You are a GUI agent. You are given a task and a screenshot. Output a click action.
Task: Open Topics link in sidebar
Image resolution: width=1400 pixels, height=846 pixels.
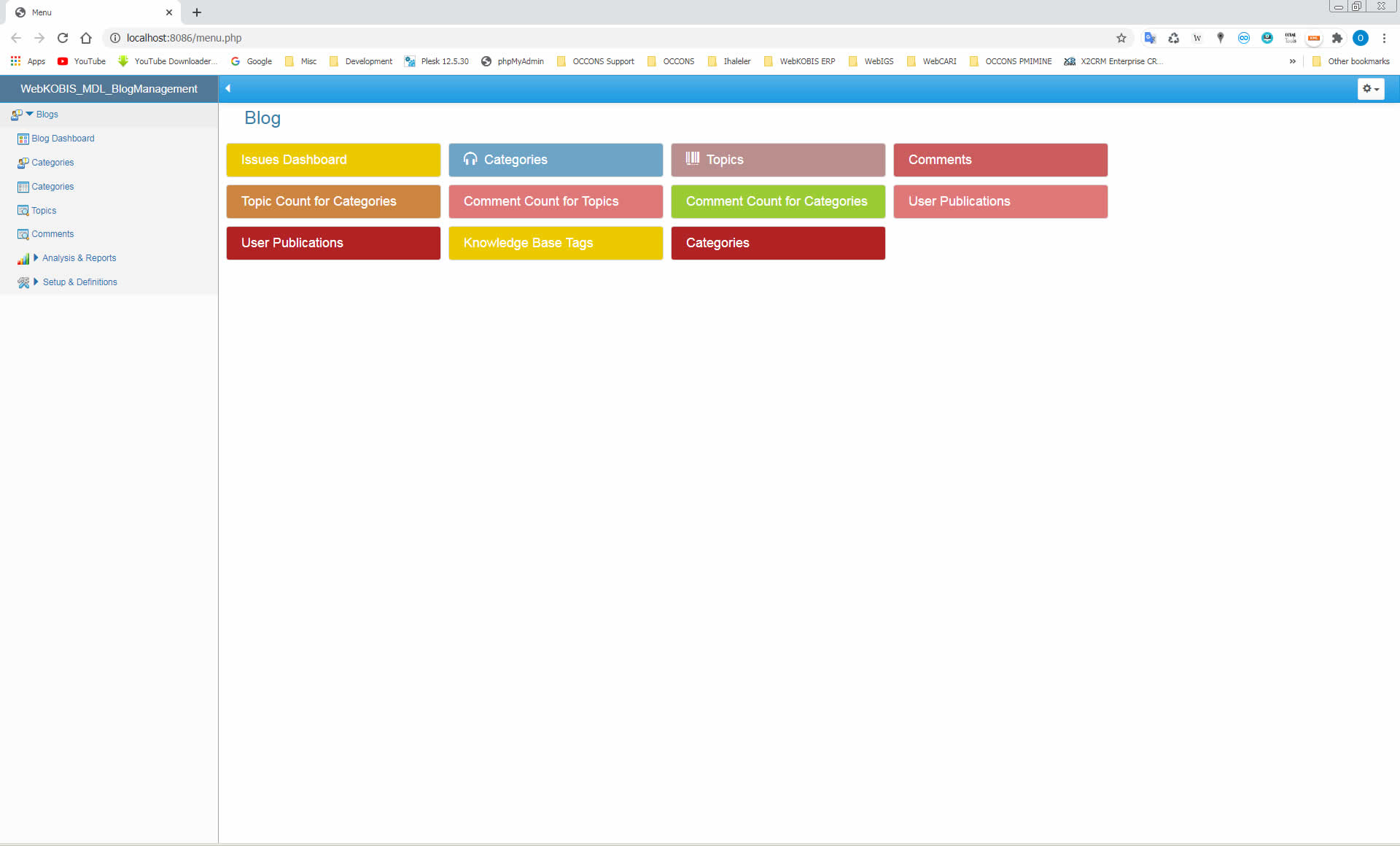pyautogui.click(x=44, y=211)
